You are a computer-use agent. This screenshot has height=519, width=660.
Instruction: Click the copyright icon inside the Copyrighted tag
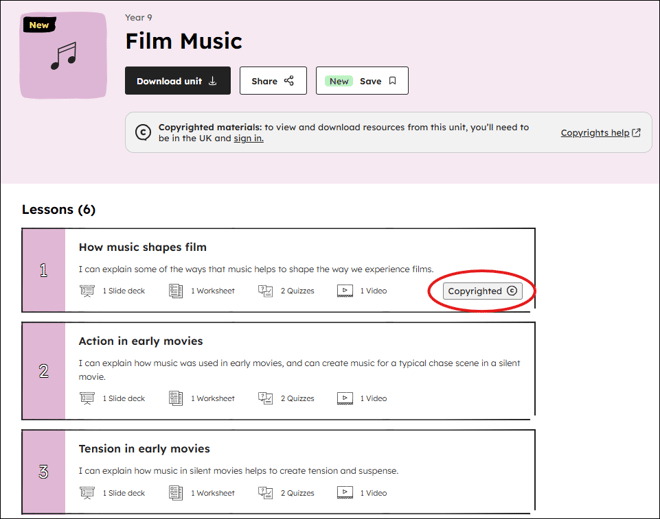[512, 291]
